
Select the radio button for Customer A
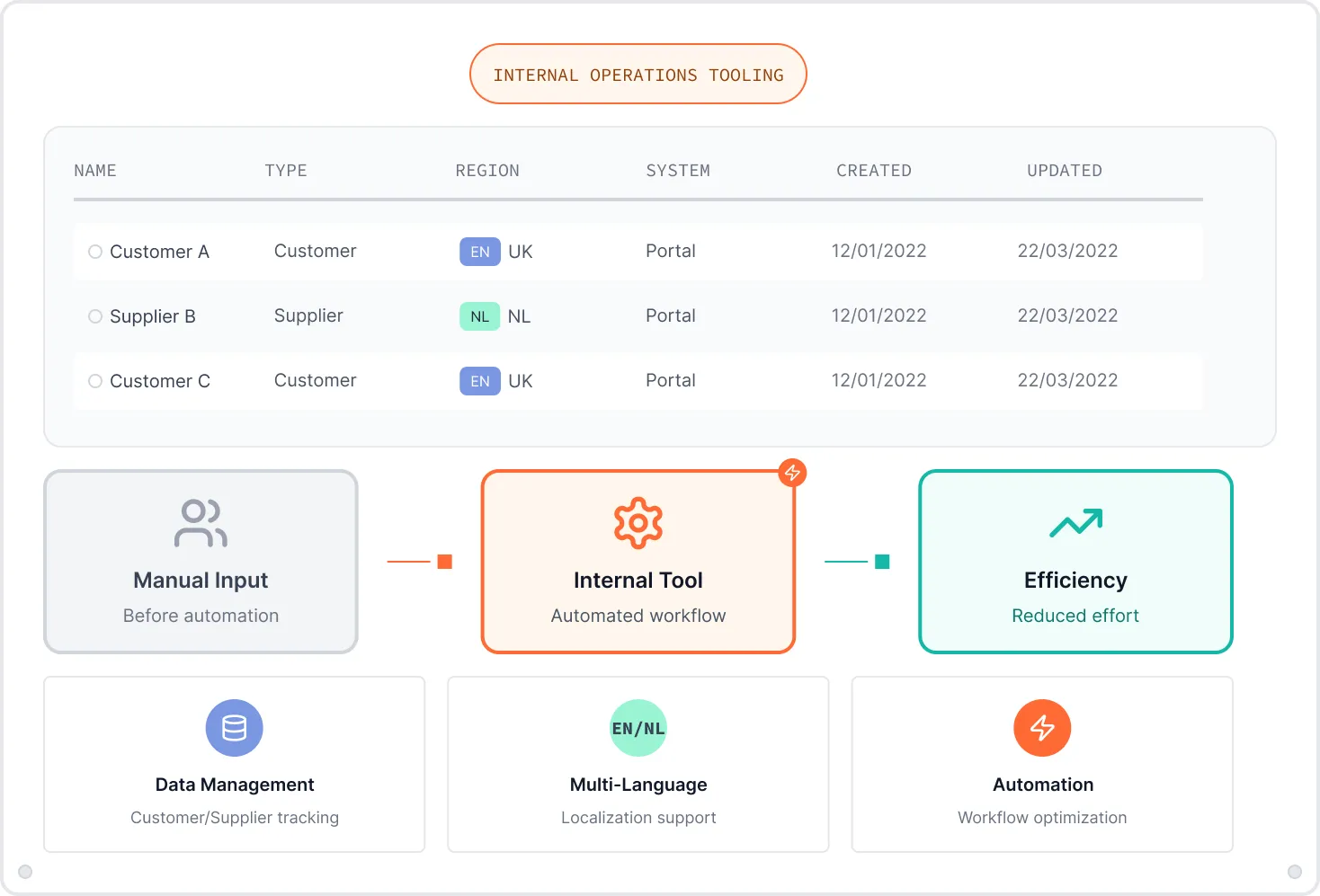point(94,252)
